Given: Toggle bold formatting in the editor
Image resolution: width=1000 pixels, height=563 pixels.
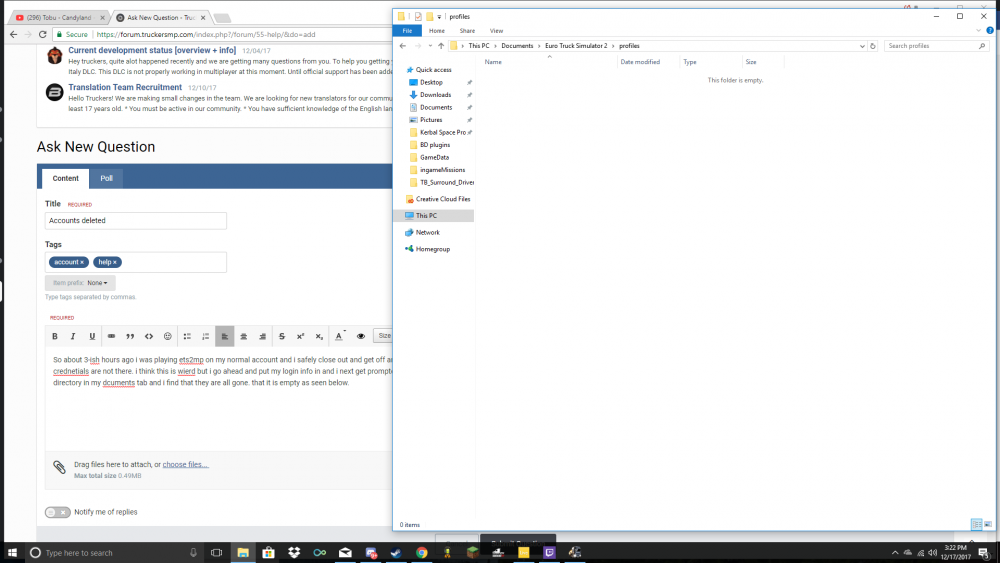Looking at the screenshot, I should pyautogui.click(x=55, y=336).
